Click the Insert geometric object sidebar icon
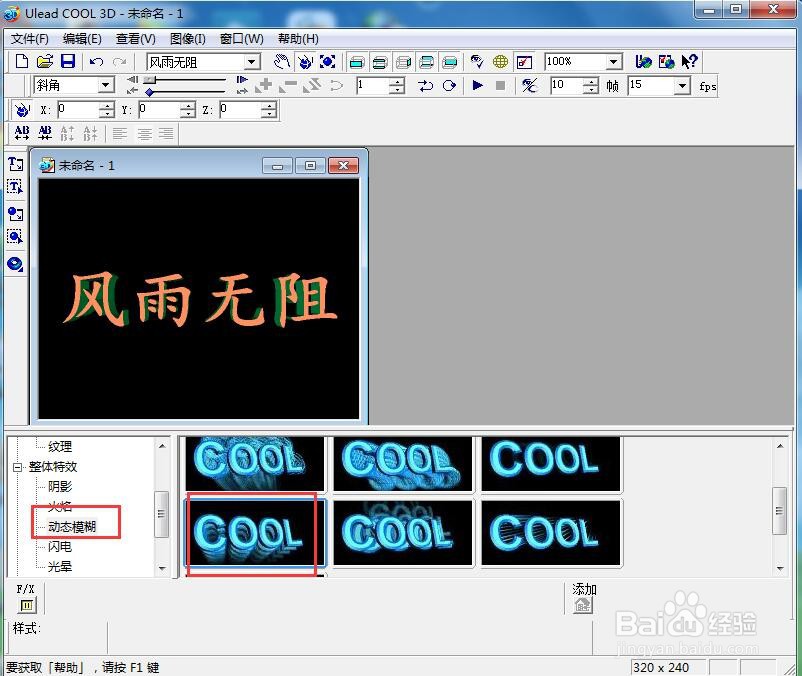The image size is (802, 676). point(15,264)
